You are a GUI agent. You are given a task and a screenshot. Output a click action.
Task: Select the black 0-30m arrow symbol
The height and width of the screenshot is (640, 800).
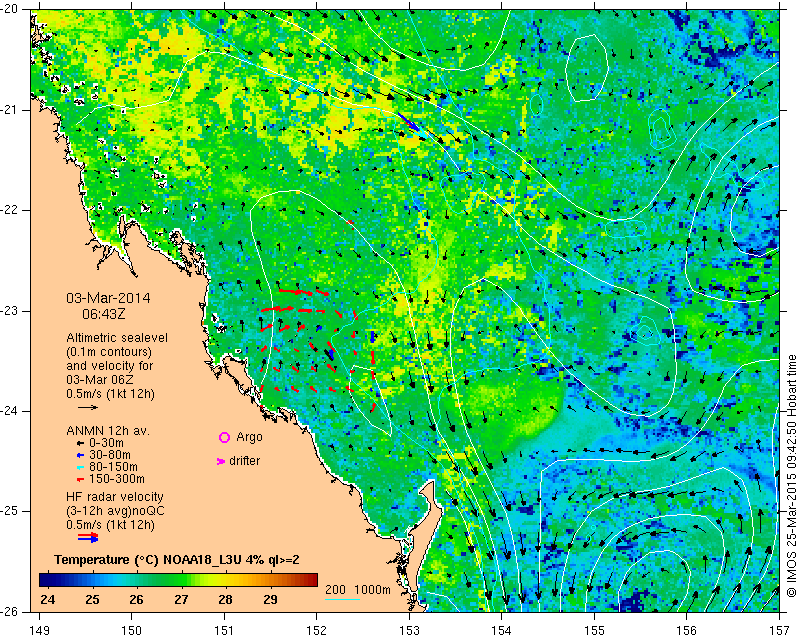click(x=80, y=443)
